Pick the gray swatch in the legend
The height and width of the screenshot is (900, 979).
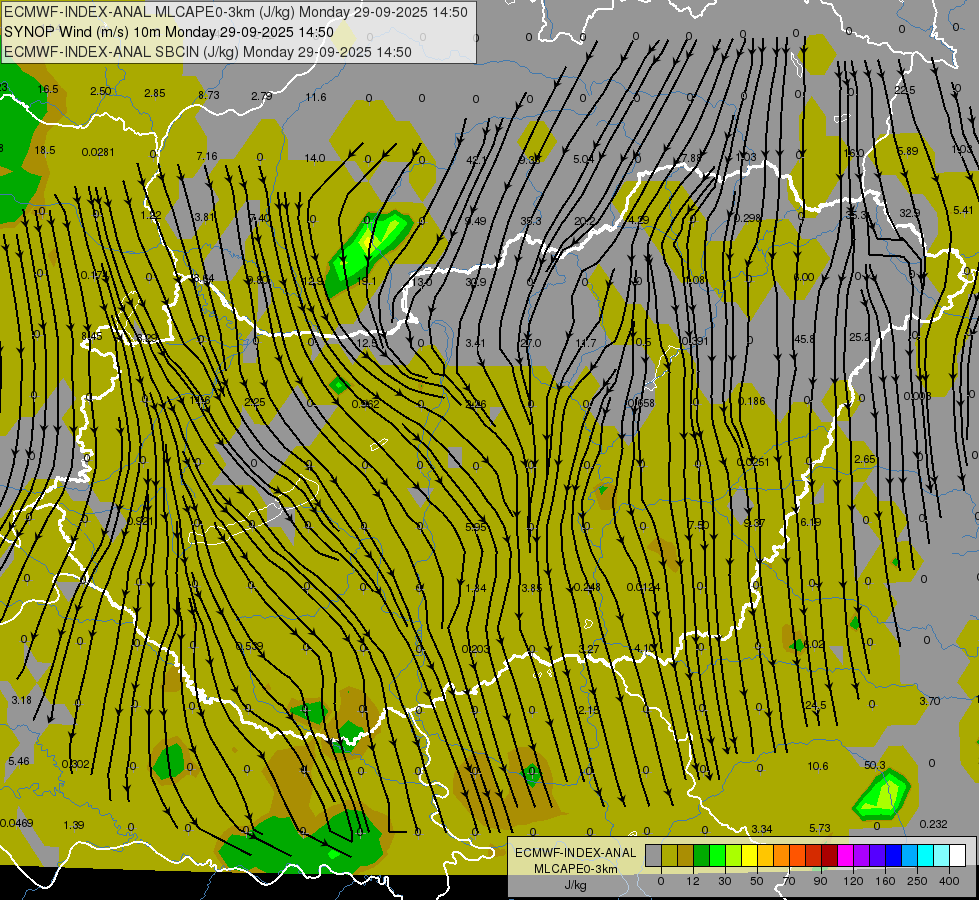pos(653,855)
